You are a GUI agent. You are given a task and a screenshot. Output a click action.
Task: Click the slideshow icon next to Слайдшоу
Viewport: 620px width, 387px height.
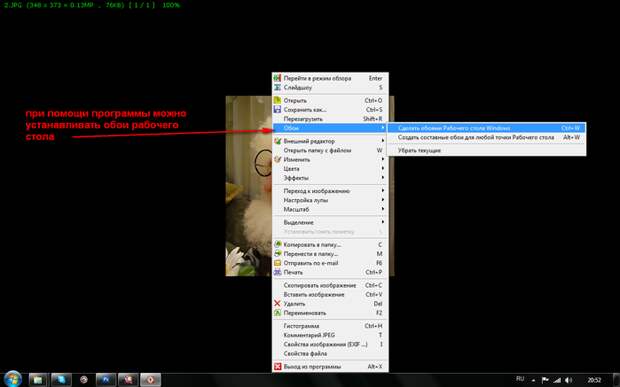[278, 87]
